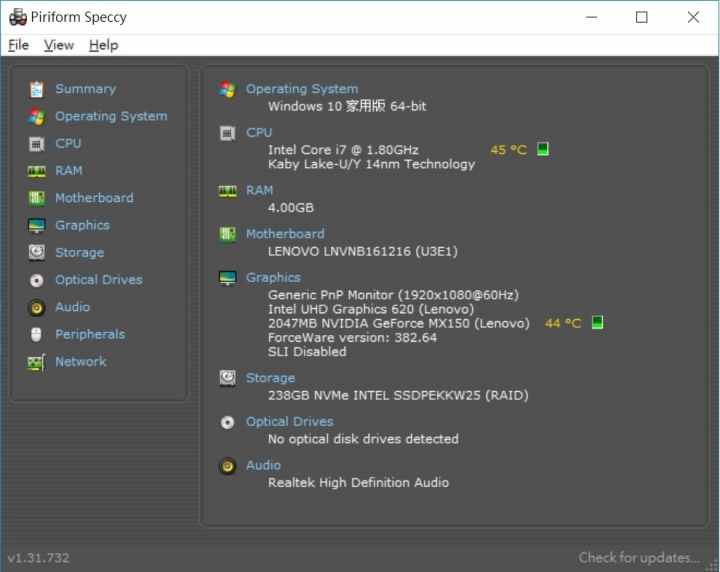Click the 44 °C GPU temperature reading
This screenshot has width=720, height=572.
tap(563, 323)
